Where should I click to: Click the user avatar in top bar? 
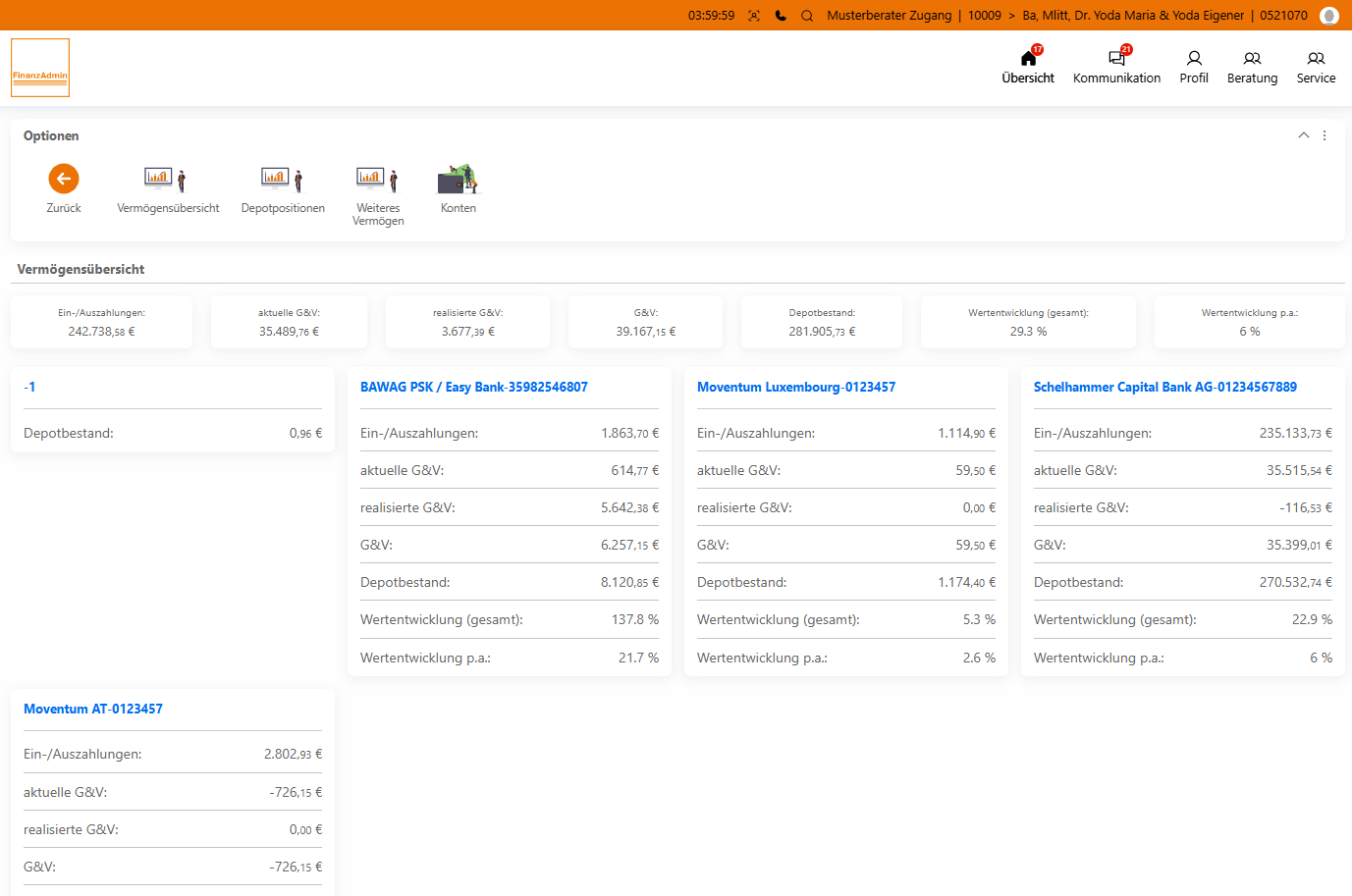(x=1328, y=16)
